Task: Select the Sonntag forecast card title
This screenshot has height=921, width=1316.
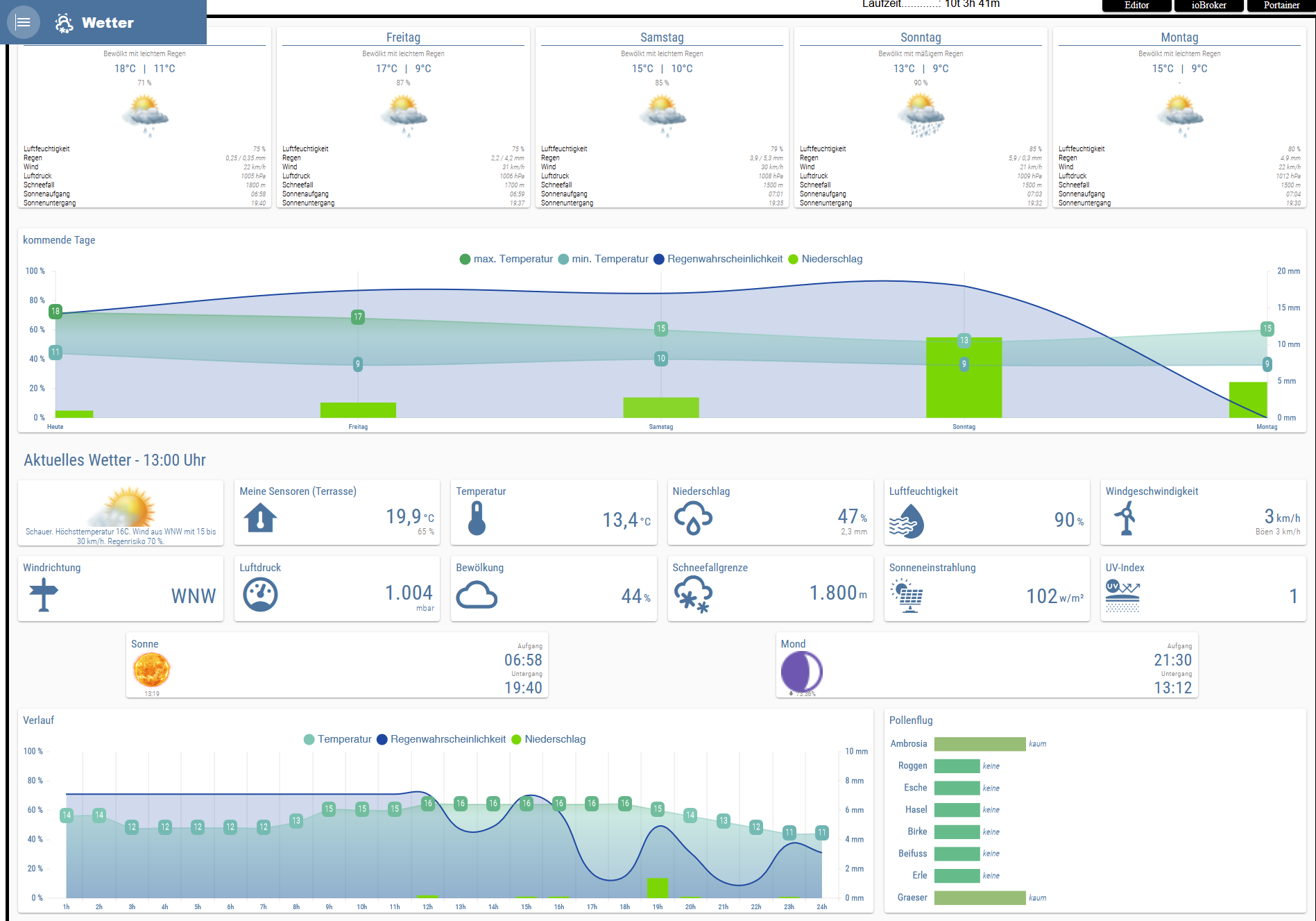Action: 921,37
